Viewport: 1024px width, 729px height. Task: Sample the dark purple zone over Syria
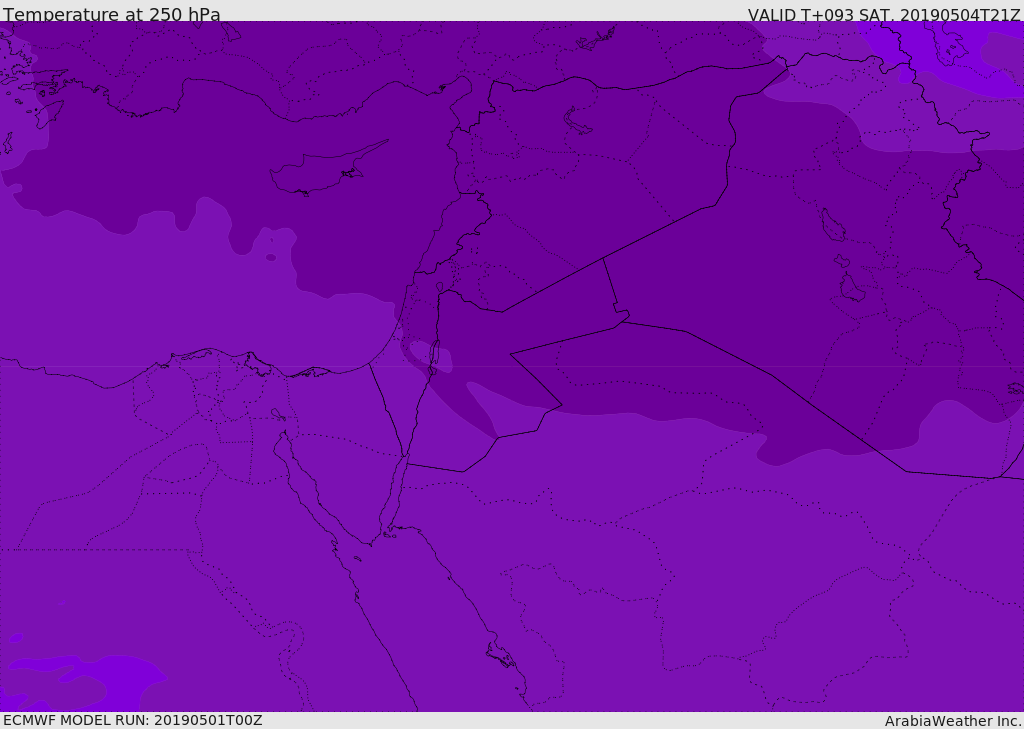click(x=560, y=200)
